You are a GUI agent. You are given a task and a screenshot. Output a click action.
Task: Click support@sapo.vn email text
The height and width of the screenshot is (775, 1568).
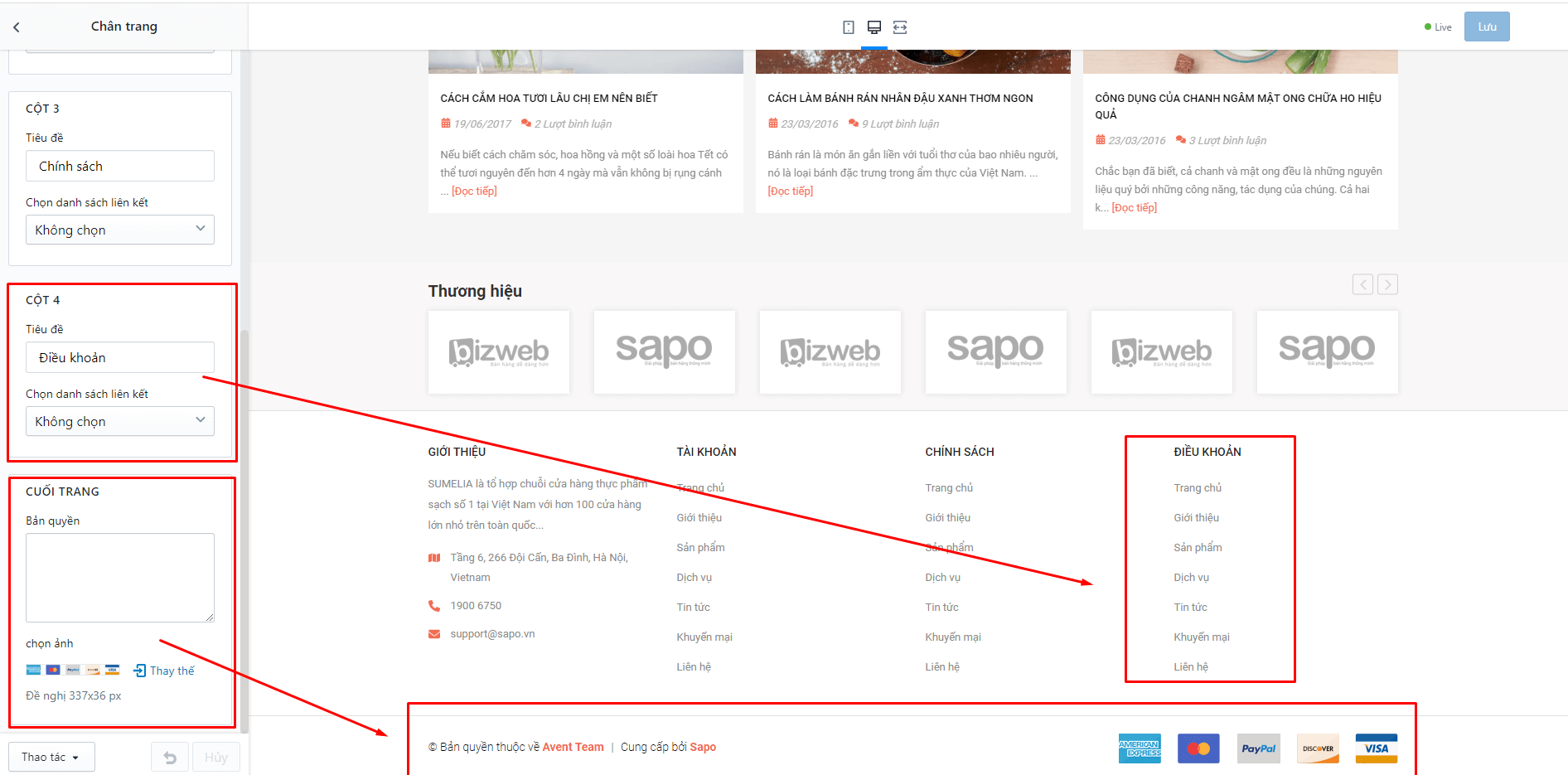pos(493,634)
